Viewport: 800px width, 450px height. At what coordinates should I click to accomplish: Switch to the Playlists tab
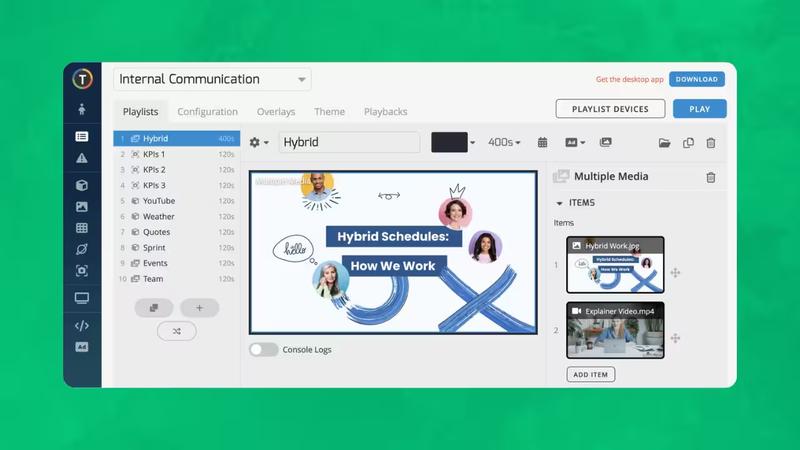(x=140, y=111)
